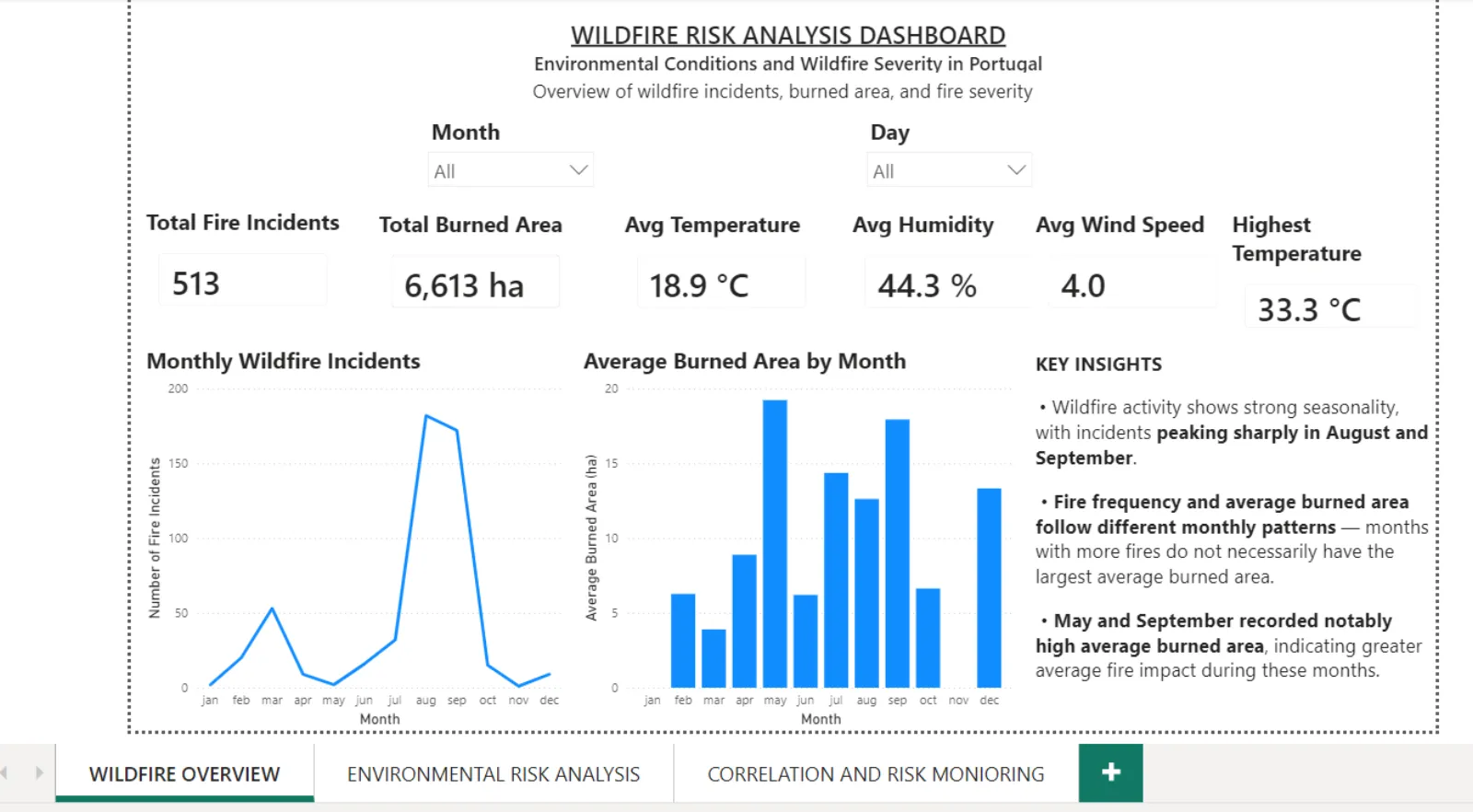1473x812 pixels.
Task: Click the Highest Temperature value 33.3 °C
Action: tap(1309, 310)
